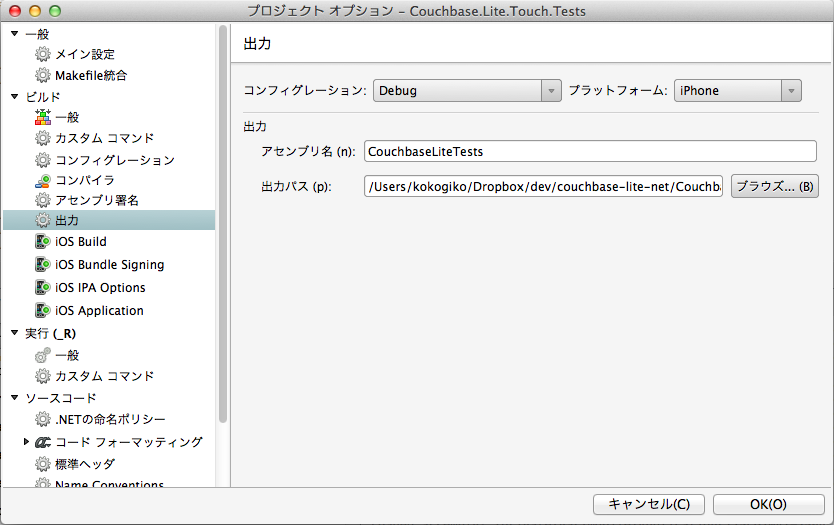Open アセンブリ署名 settings page
The height and width of the screenshot is (525, 834).
97,200
